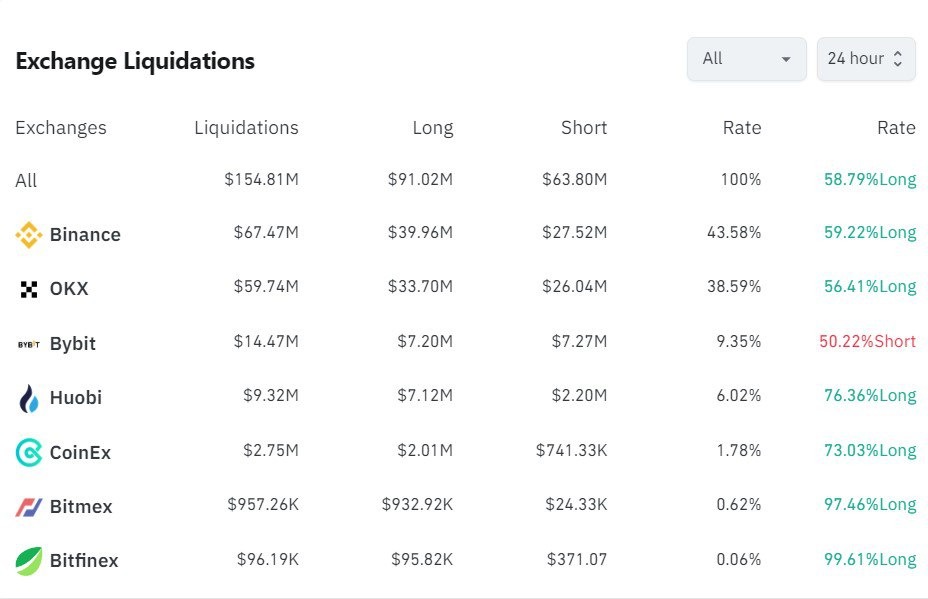Open the Huobi exchange link

(76, 398)
